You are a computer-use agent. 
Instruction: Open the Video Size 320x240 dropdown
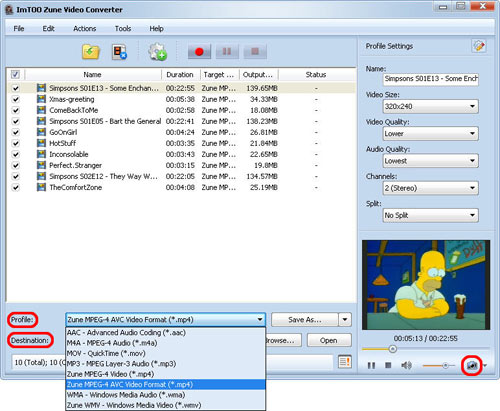click(431, 106)
